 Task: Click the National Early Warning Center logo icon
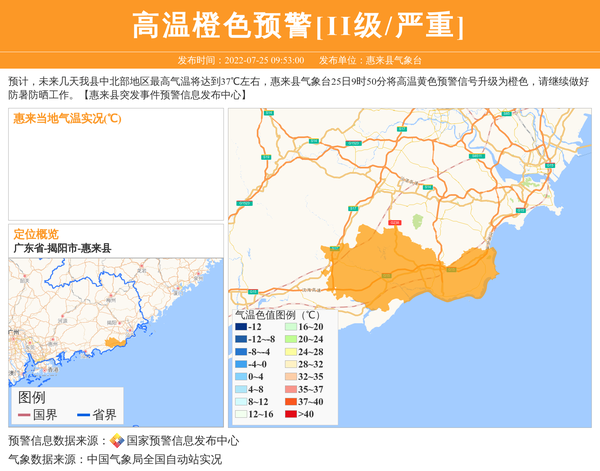pos(117,441)
